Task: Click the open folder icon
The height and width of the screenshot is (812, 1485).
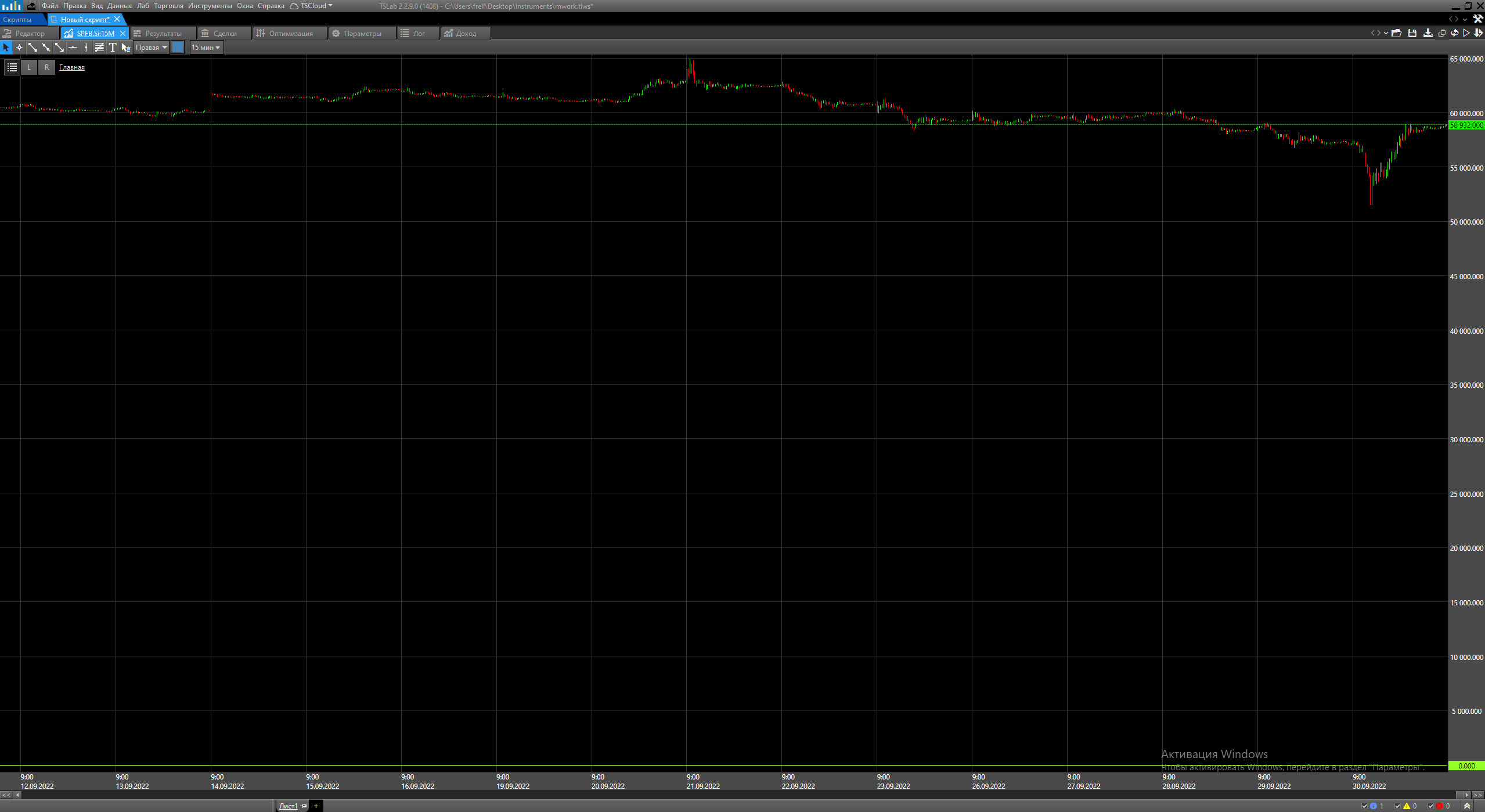Action: click(1397, 33)
